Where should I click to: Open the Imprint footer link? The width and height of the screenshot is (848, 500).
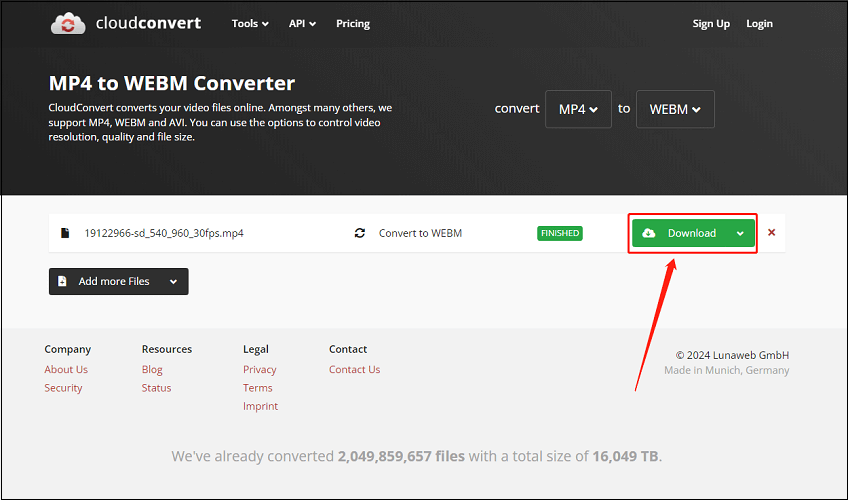click(x=260, y=406)
